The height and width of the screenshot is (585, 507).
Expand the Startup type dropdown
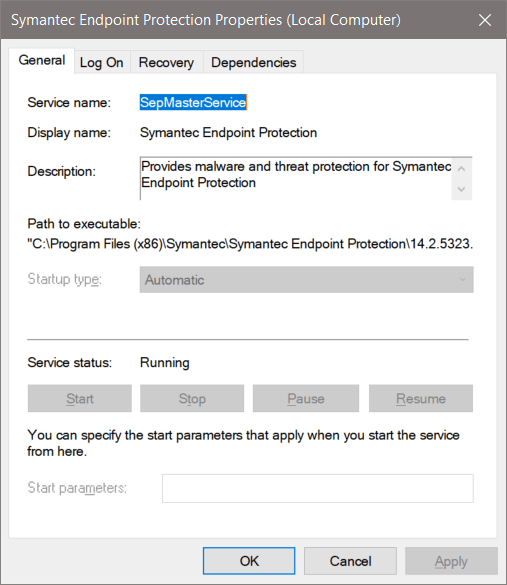(307, 279)
